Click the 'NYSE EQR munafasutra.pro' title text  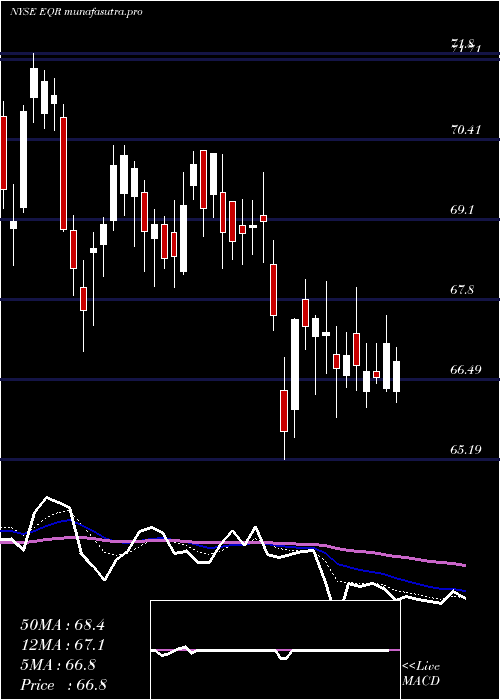76,12
